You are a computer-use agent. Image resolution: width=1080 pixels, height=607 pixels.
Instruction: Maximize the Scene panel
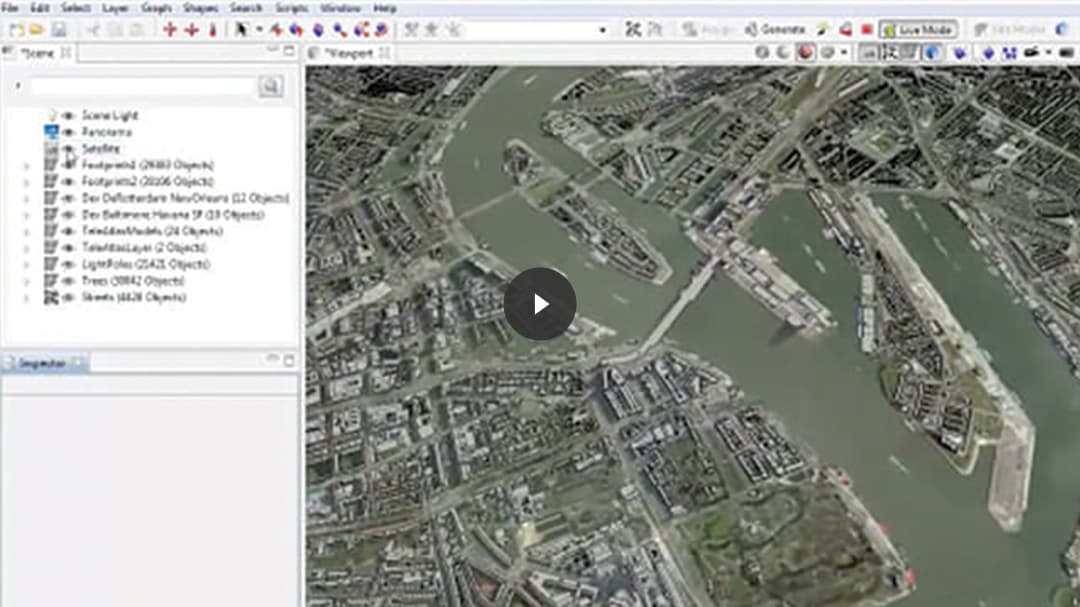pos(289,51)
